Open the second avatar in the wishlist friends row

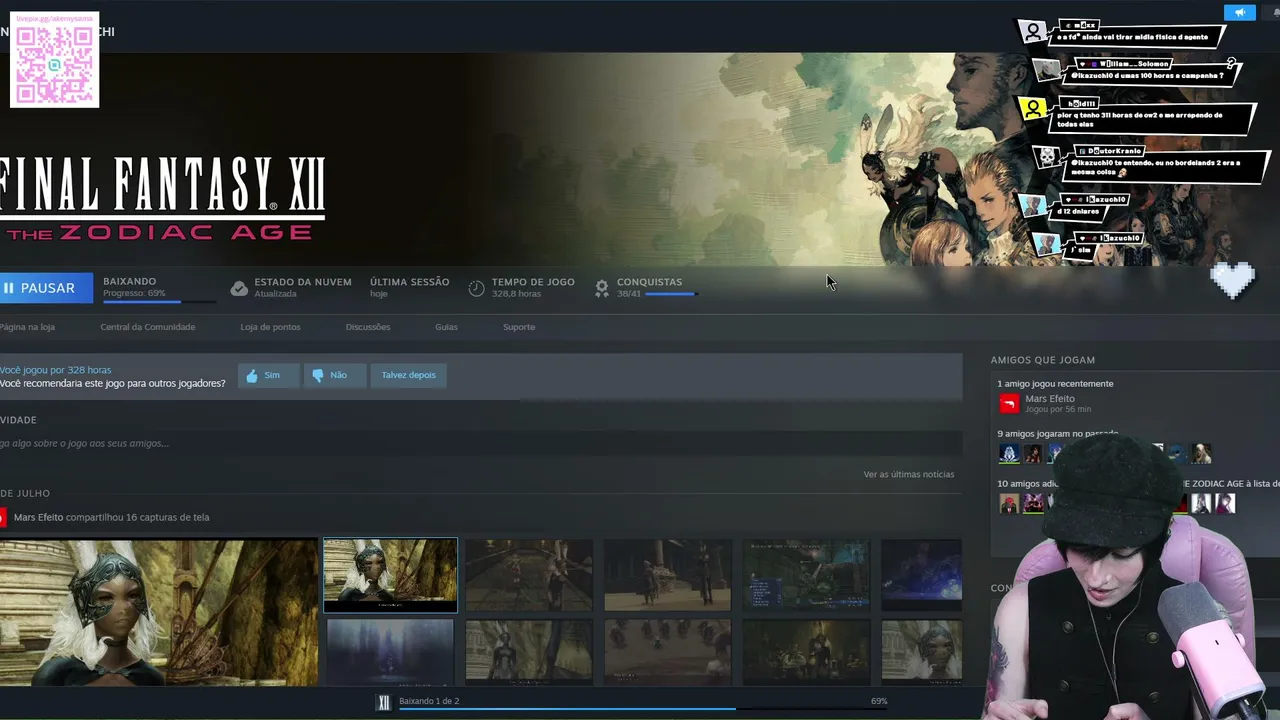[1033, 503]
